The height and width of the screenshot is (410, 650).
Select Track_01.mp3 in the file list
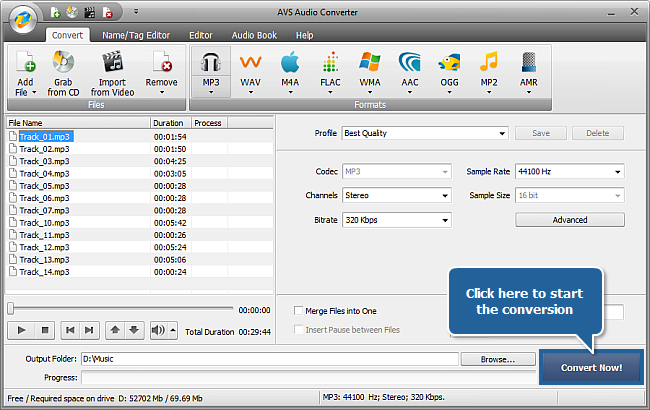tap(46, 136)
